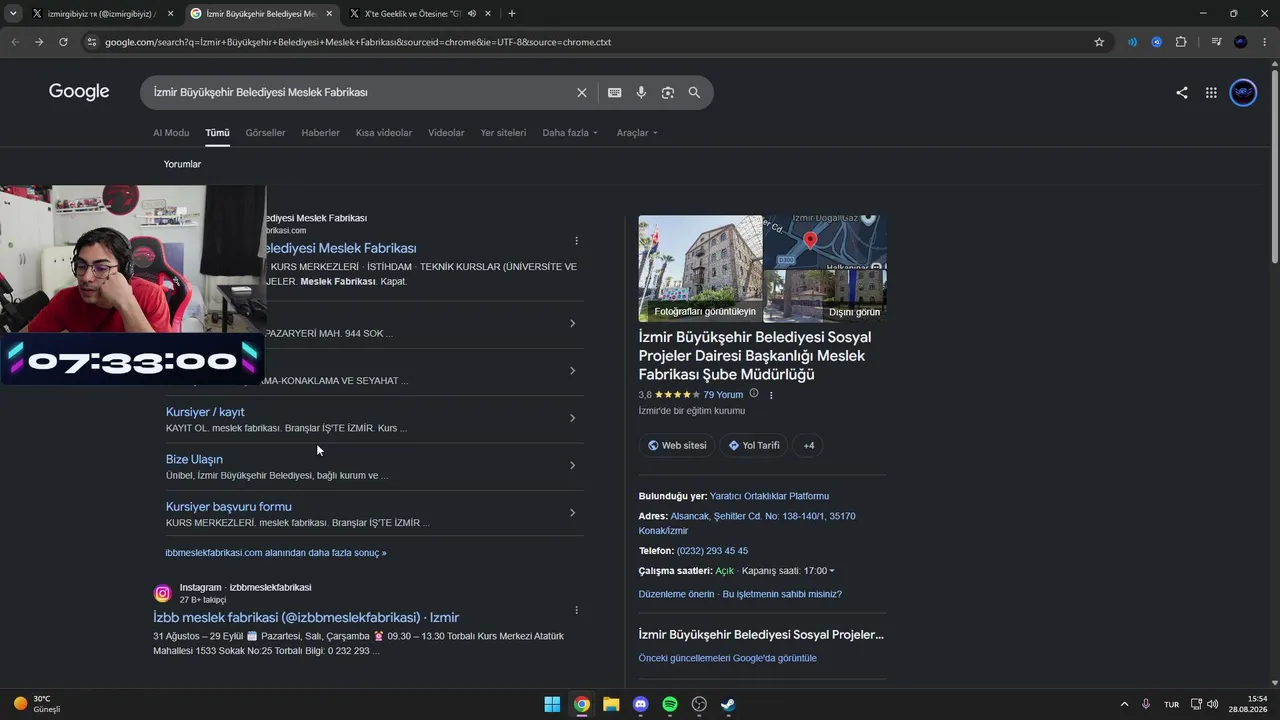This screenshot has height=720, width=1280.
Task: Open the Google account avatar menu
Action: coord(1243,93)
